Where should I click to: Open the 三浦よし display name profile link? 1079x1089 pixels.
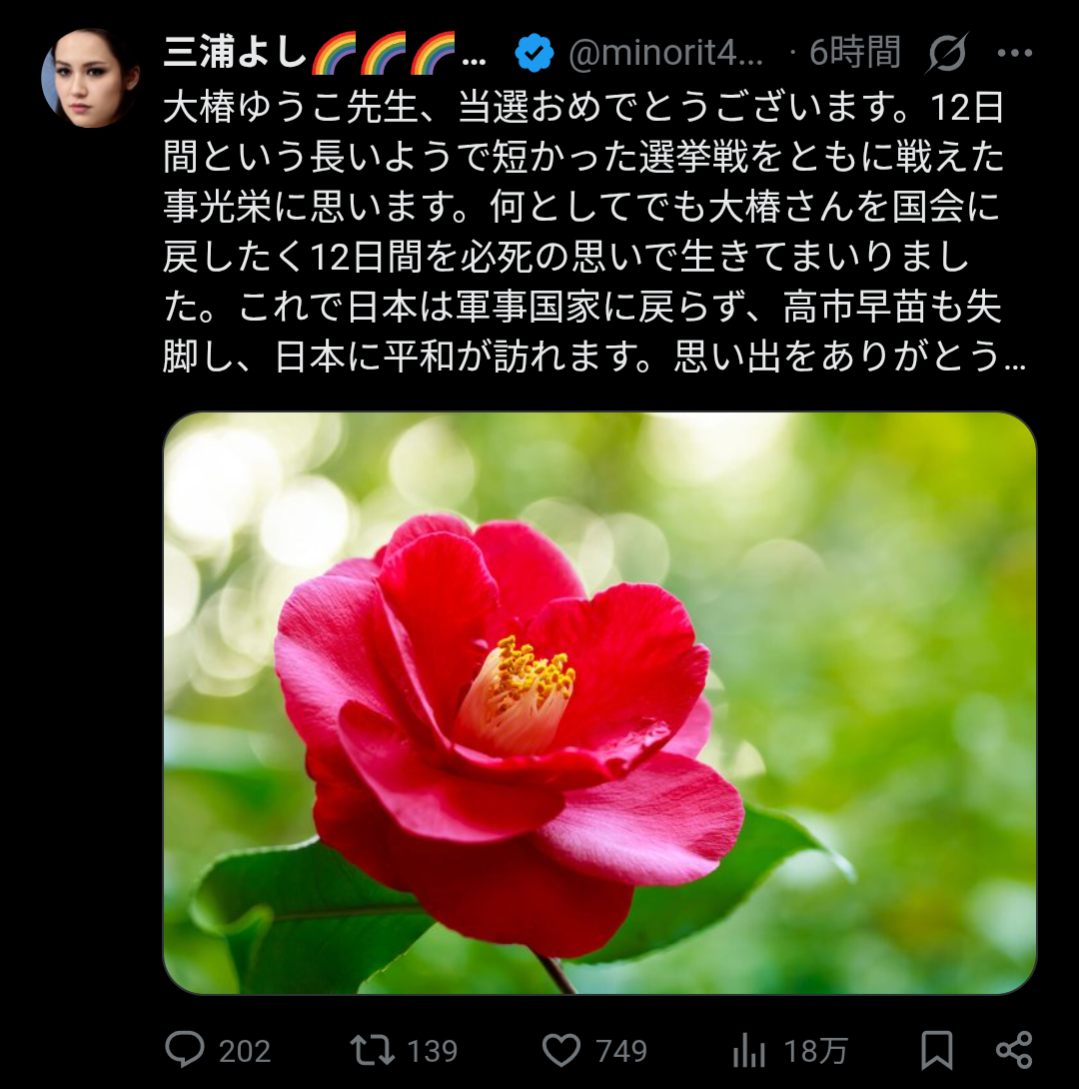coord(325,52)
